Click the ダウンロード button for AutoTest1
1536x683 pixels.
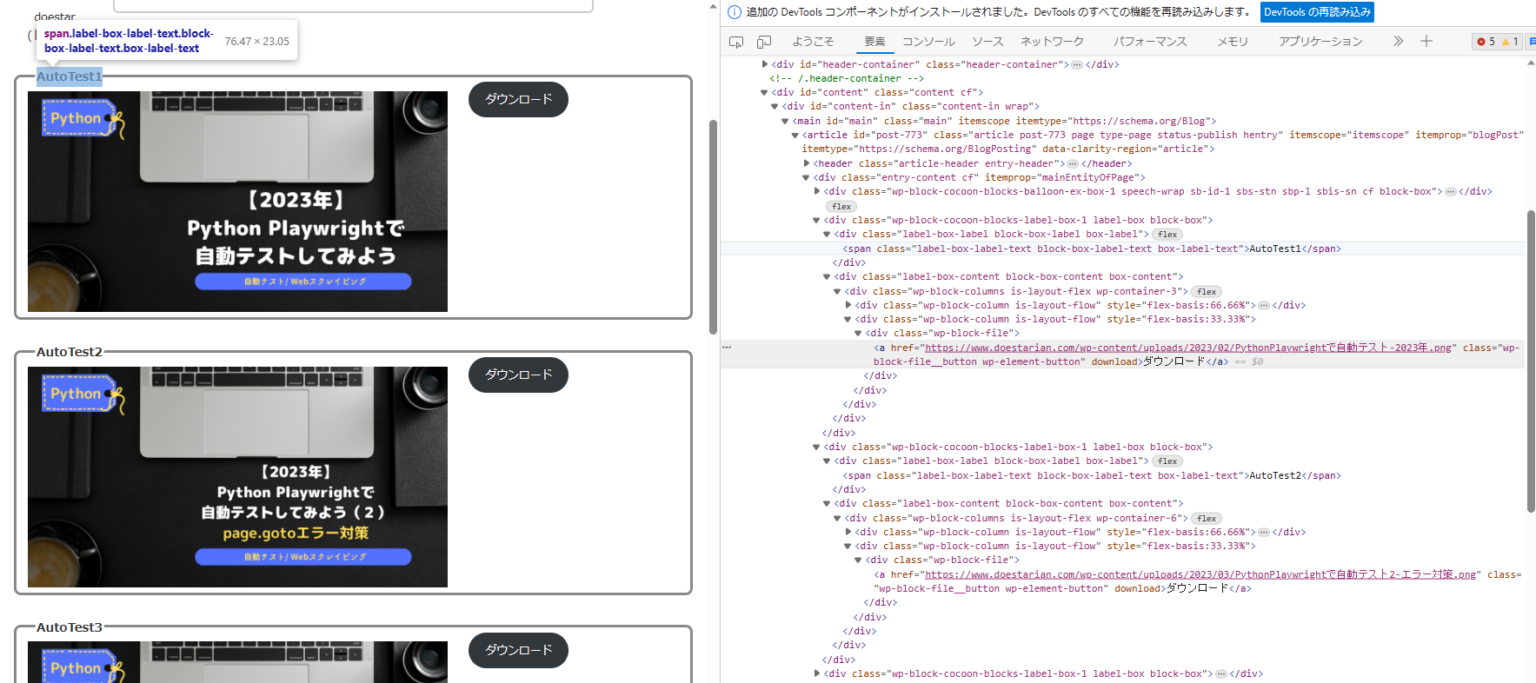coord(517,99)
